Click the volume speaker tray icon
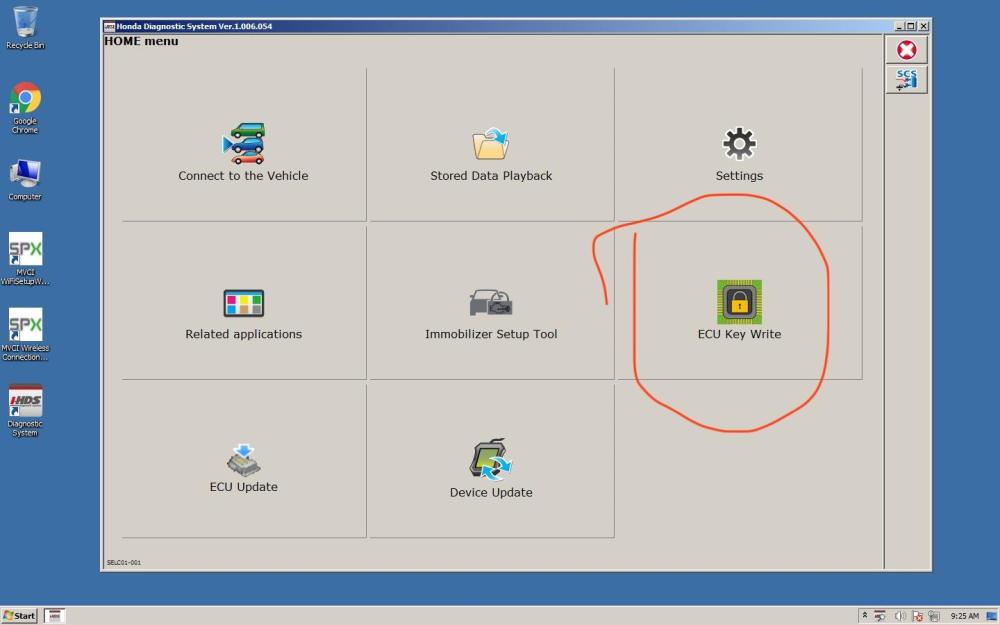Image resolution: width=1000 pixels, height=625 pixels. 900,616
